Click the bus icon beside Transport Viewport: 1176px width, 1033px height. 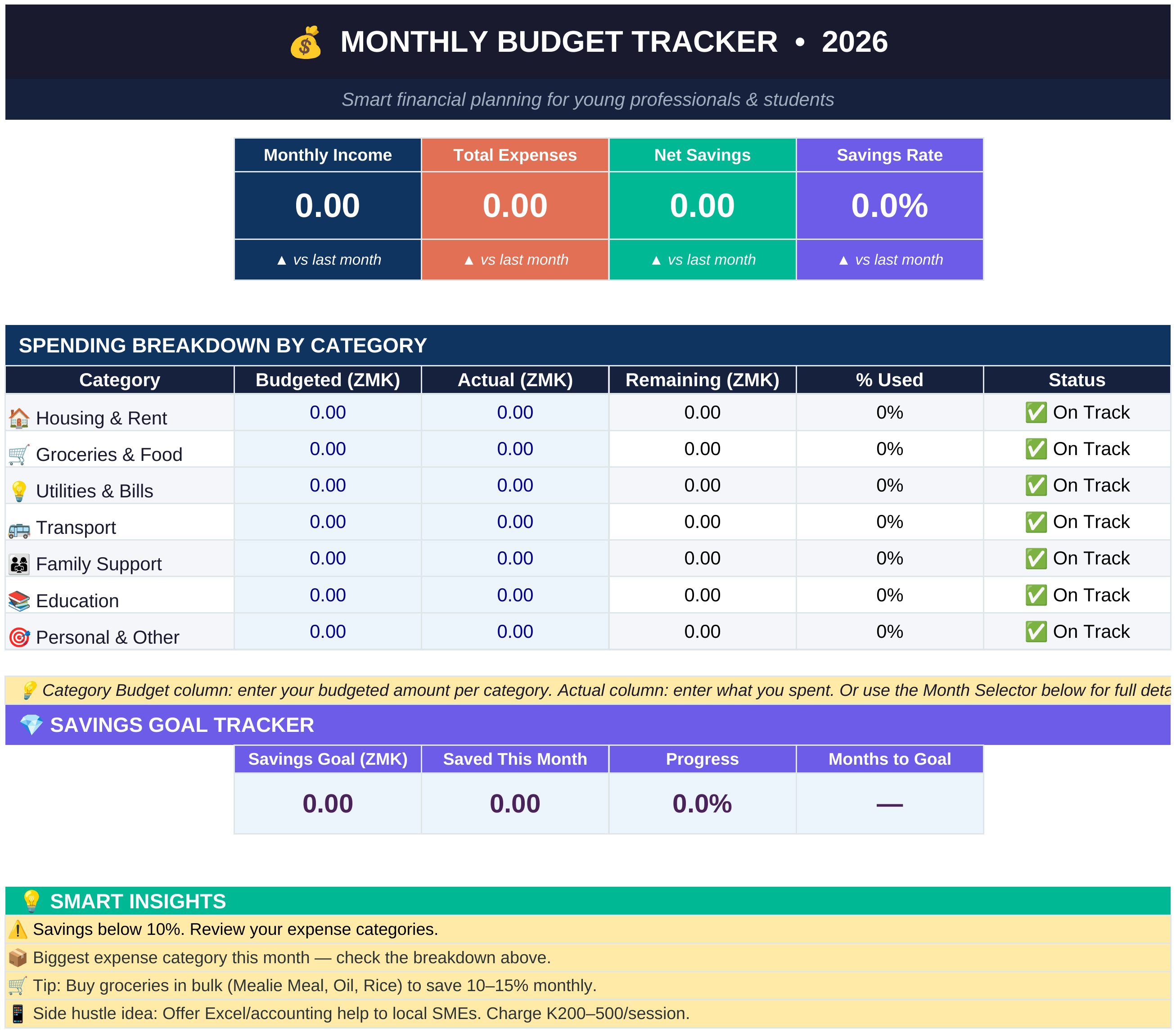(x=19, y=528)
